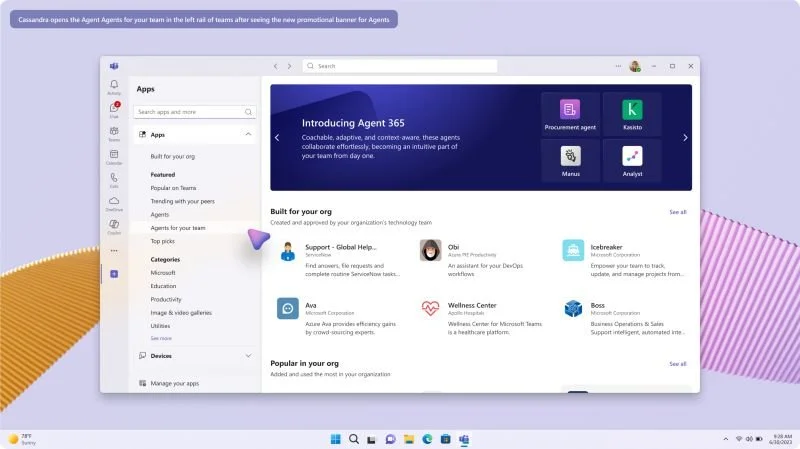This screenshot has height=449, width=800.
Task: Click the Teams logo at top left
Action: 114,66
